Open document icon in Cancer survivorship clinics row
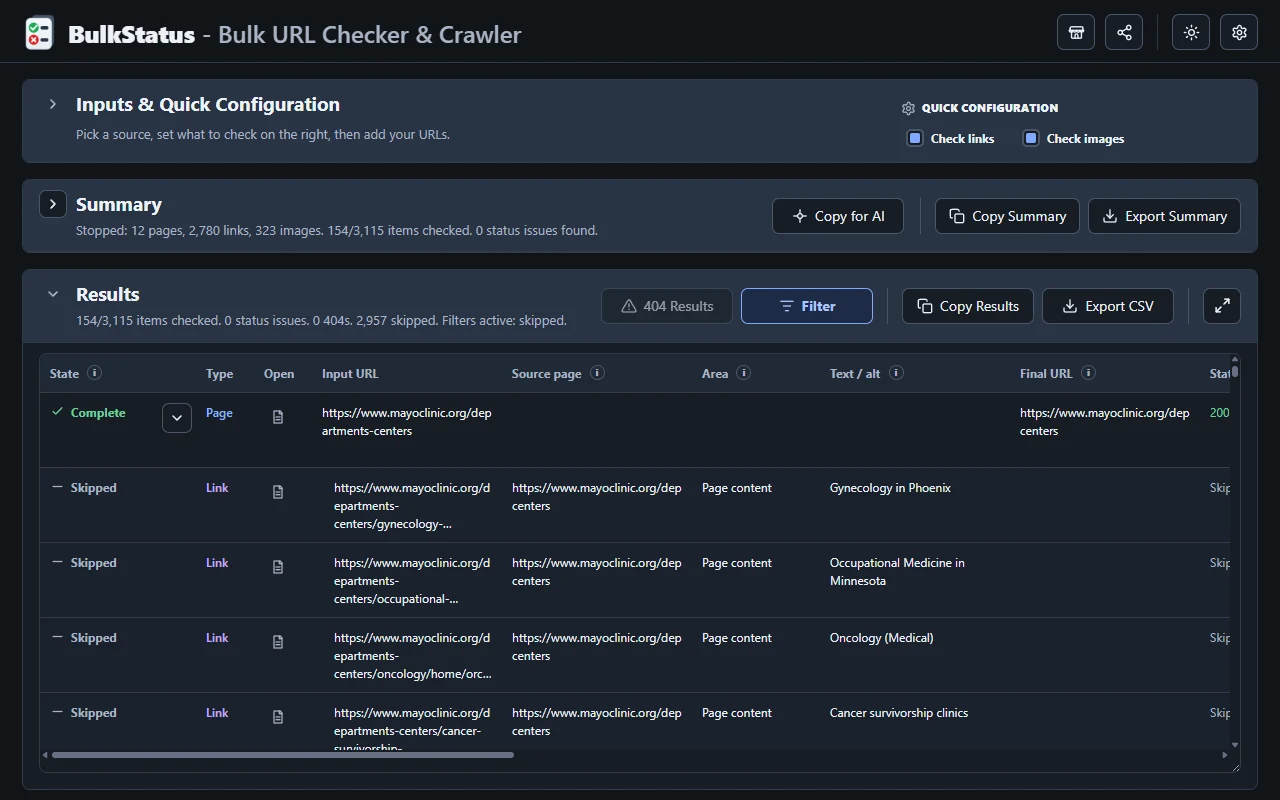Image resolution: width=1280 pixels, height=800 pixels. point(278,717)
